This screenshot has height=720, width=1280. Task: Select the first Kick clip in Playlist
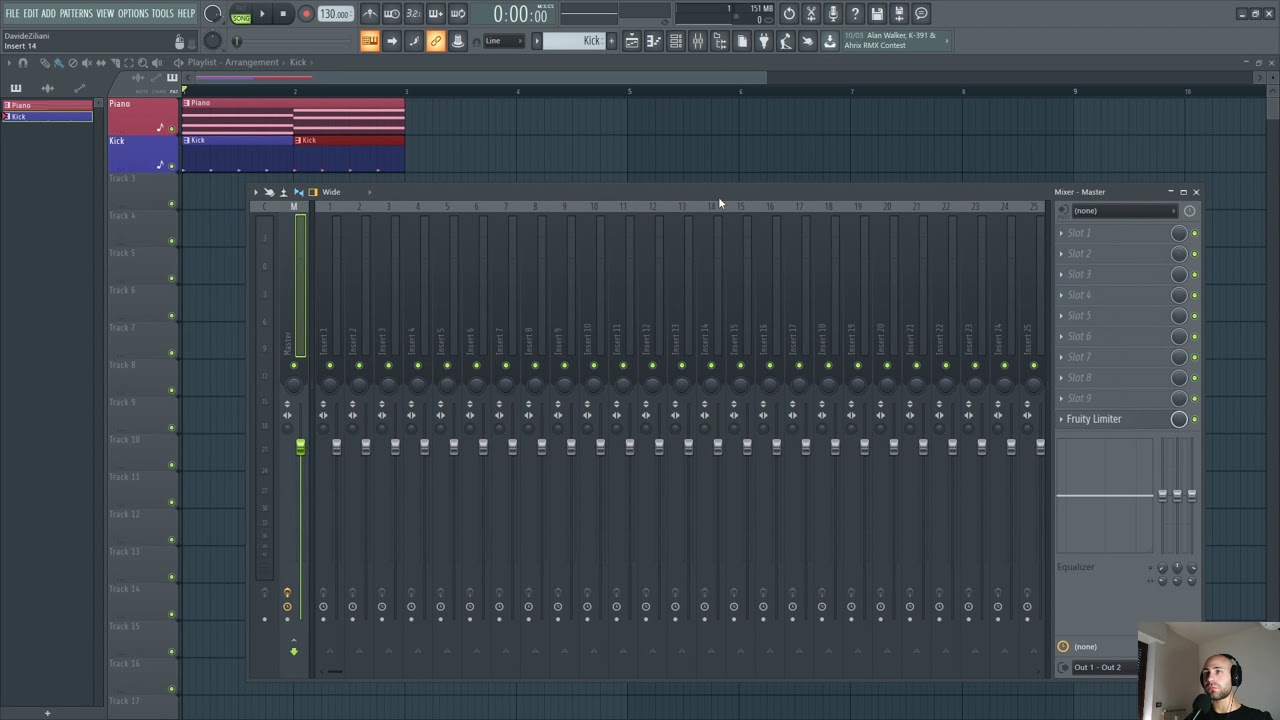(237, 154)
